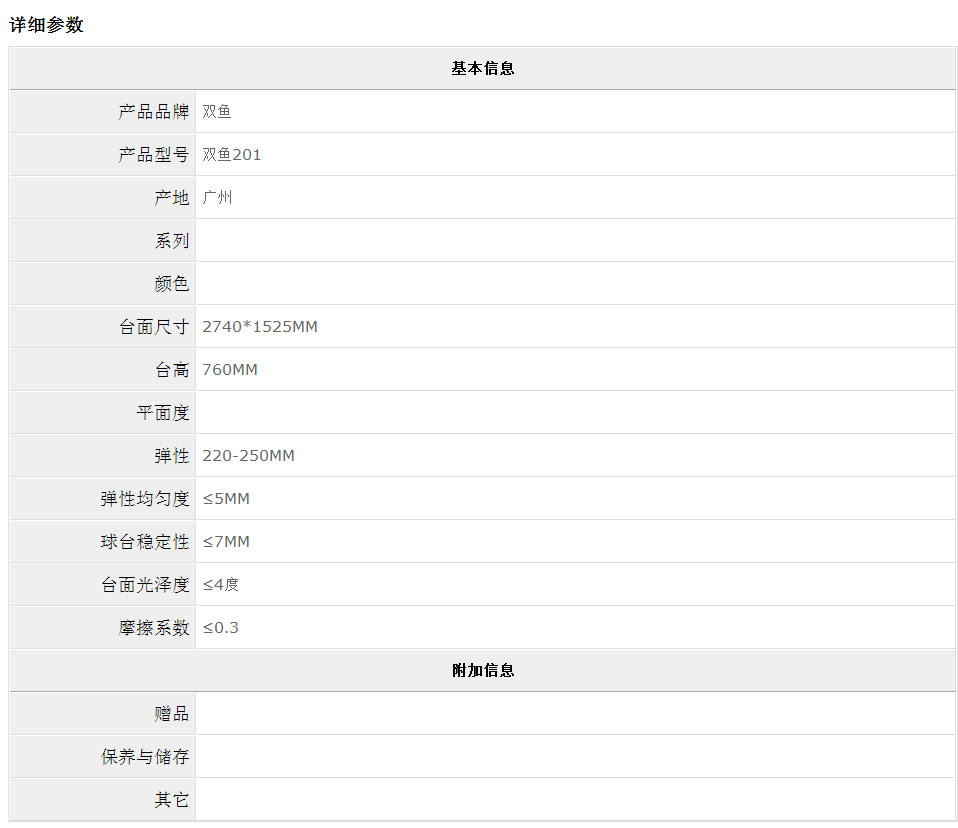
Task: Select the value ≤4度
Action: pos(221,585)
